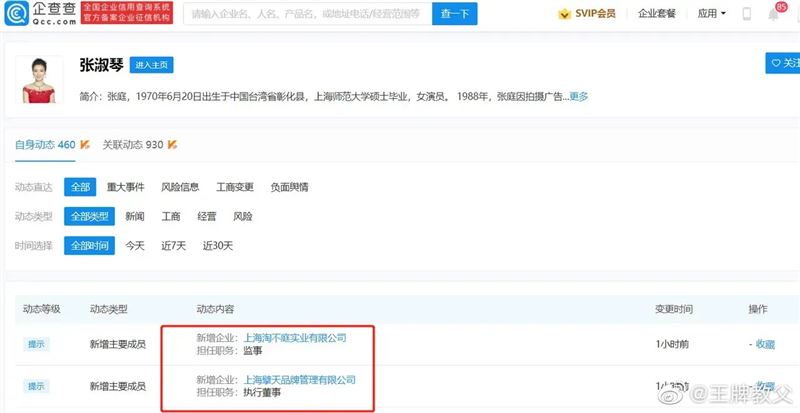
Task: Open 上海淘不庭实业有限公司 company link
Action: (x=295, y=338)
